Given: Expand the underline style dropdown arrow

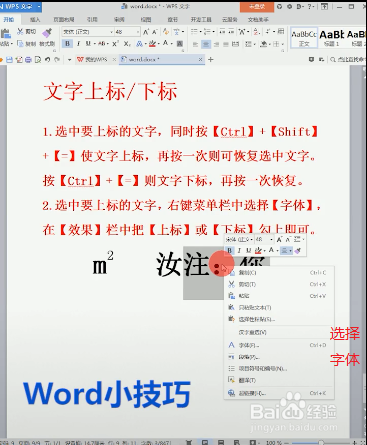Looking at the screenshot, I should [x=94, y=44].
